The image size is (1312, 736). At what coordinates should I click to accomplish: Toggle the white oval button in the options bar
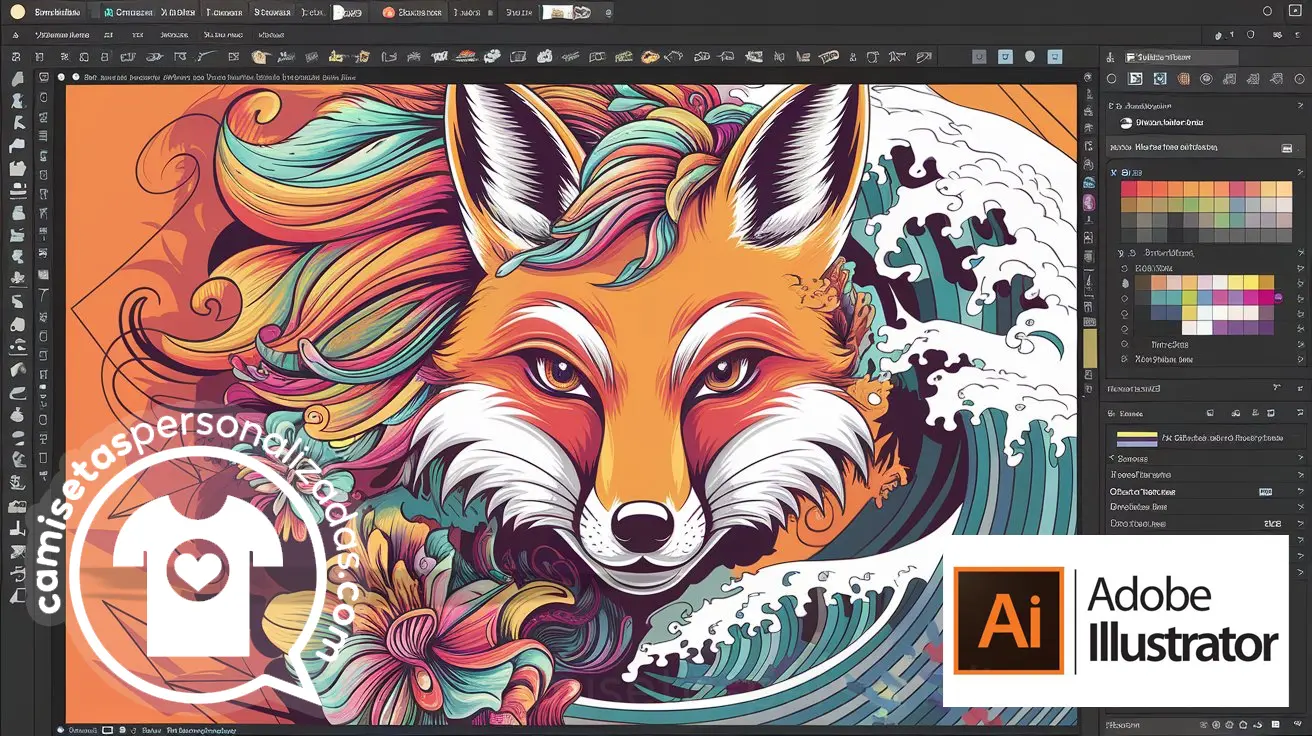click(x=1030, y=57)
